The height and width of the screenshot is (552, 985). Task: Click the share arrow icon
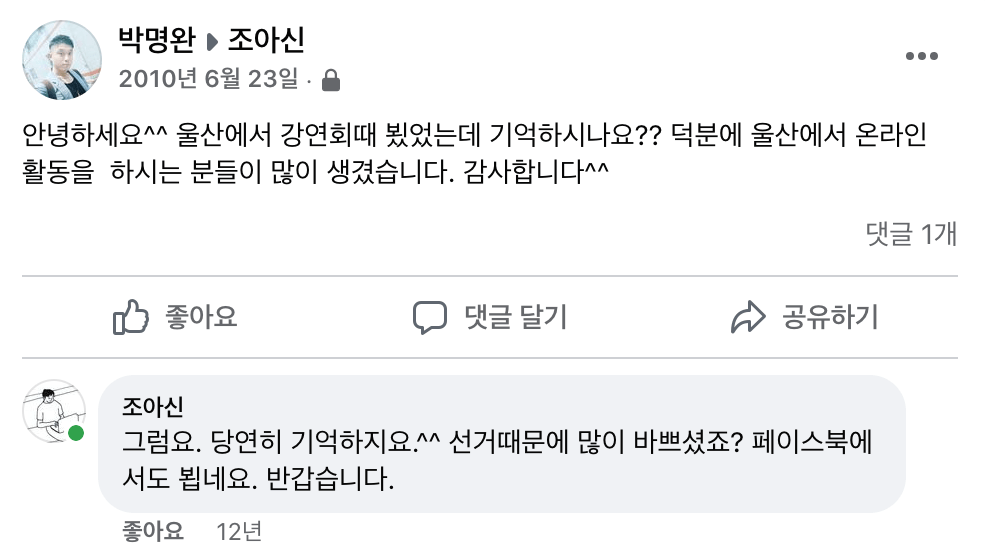(747, 318)
